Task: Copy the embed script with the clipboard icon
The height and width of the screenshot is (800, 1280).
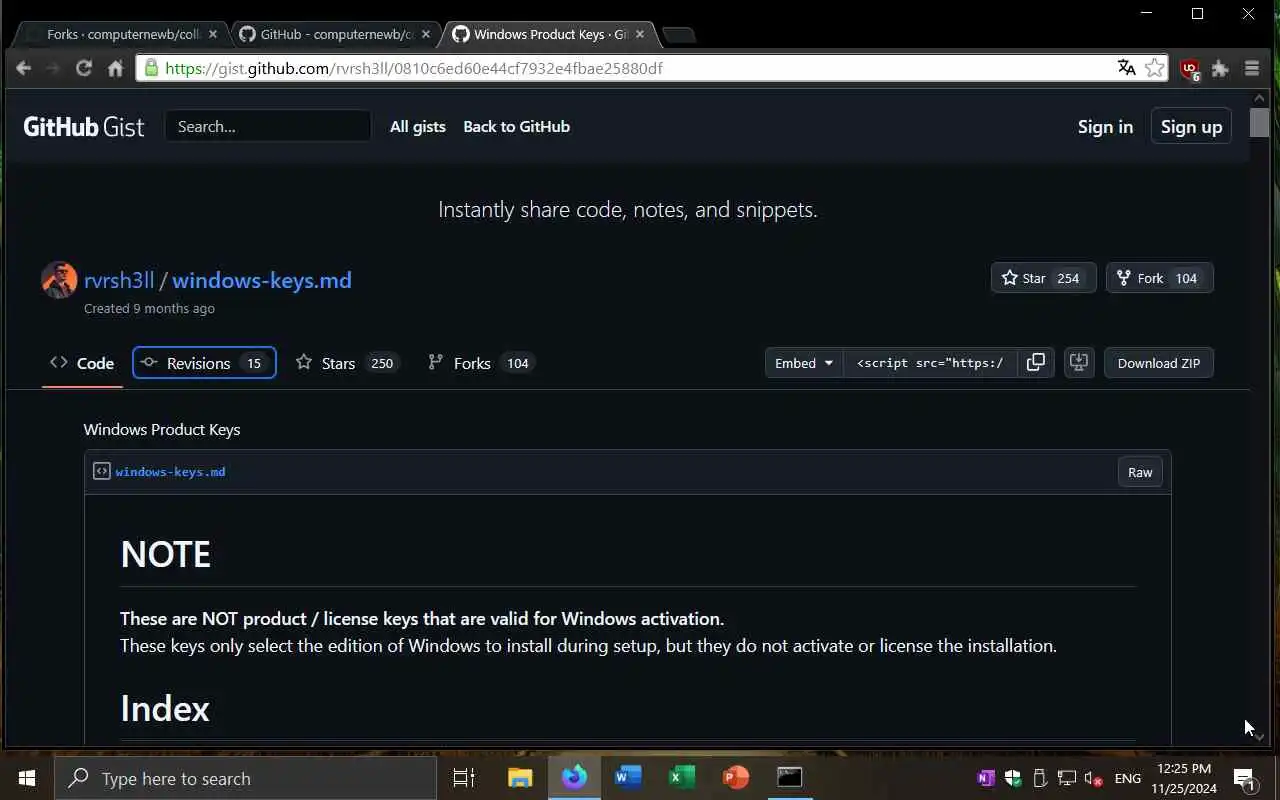Action: coord(1036,363)
